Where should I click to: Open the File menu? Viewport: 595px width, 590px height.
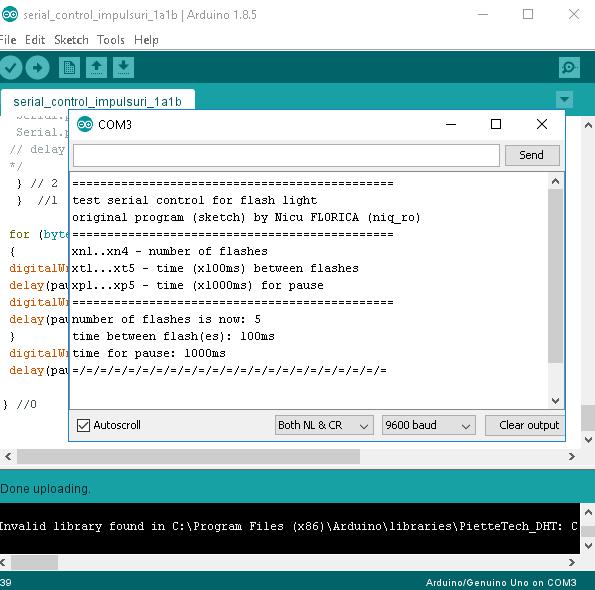click(8, 40)
